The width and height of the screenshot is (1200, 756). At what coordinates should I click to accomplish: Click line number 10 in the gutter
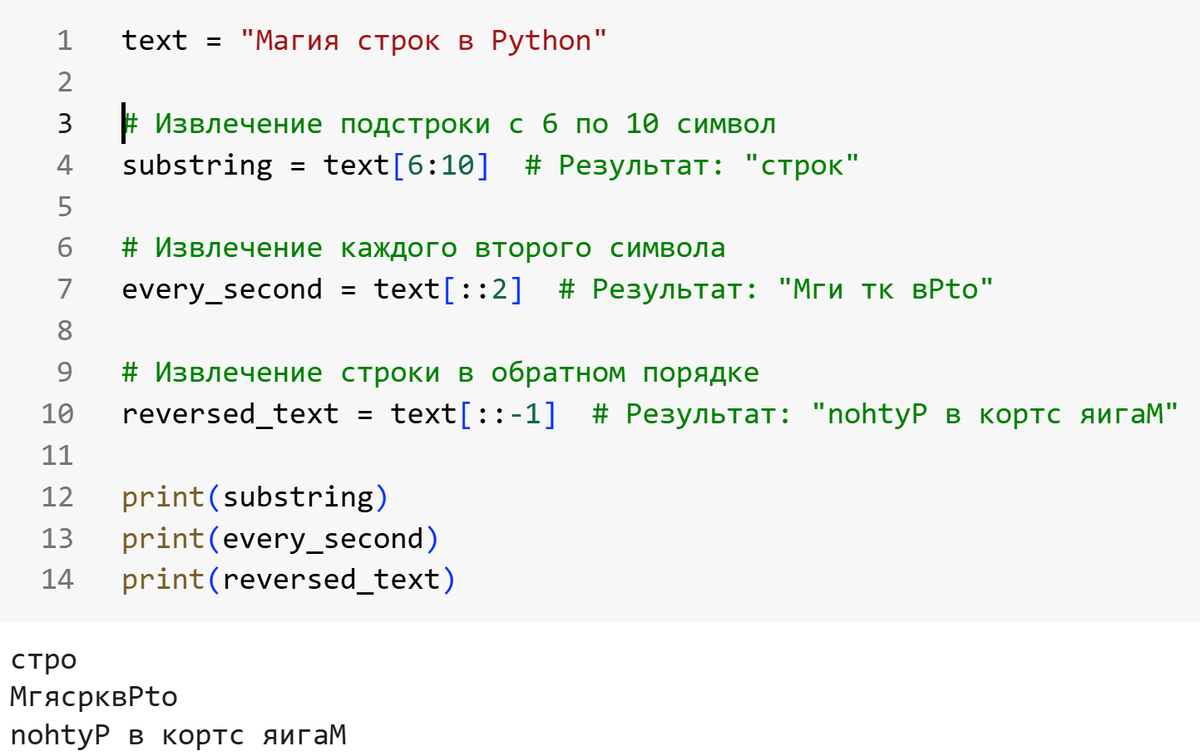pos(57,414)
